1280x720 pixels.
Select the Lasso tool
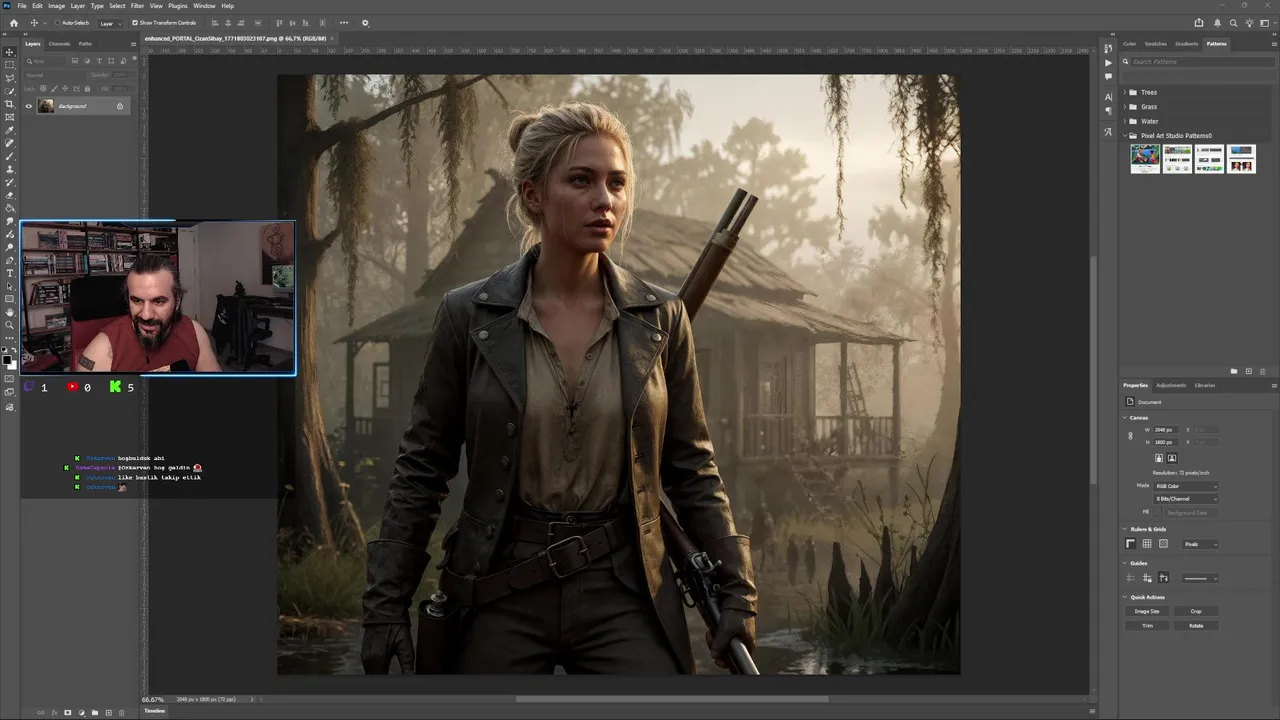(x=10, y=78)
